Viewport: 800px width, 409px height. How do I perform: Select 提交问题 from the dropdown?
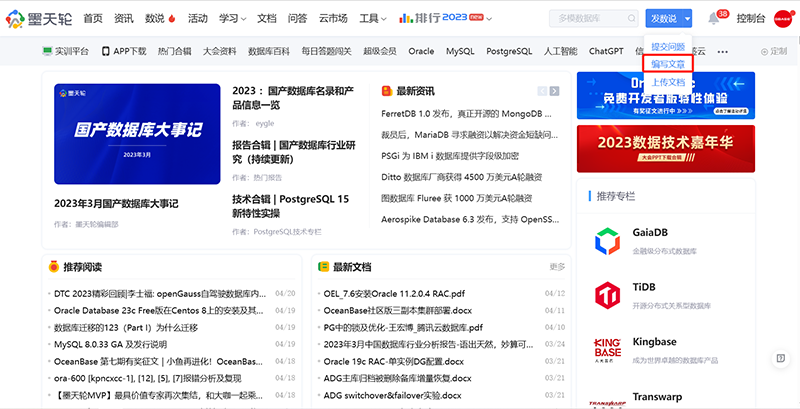668,46
